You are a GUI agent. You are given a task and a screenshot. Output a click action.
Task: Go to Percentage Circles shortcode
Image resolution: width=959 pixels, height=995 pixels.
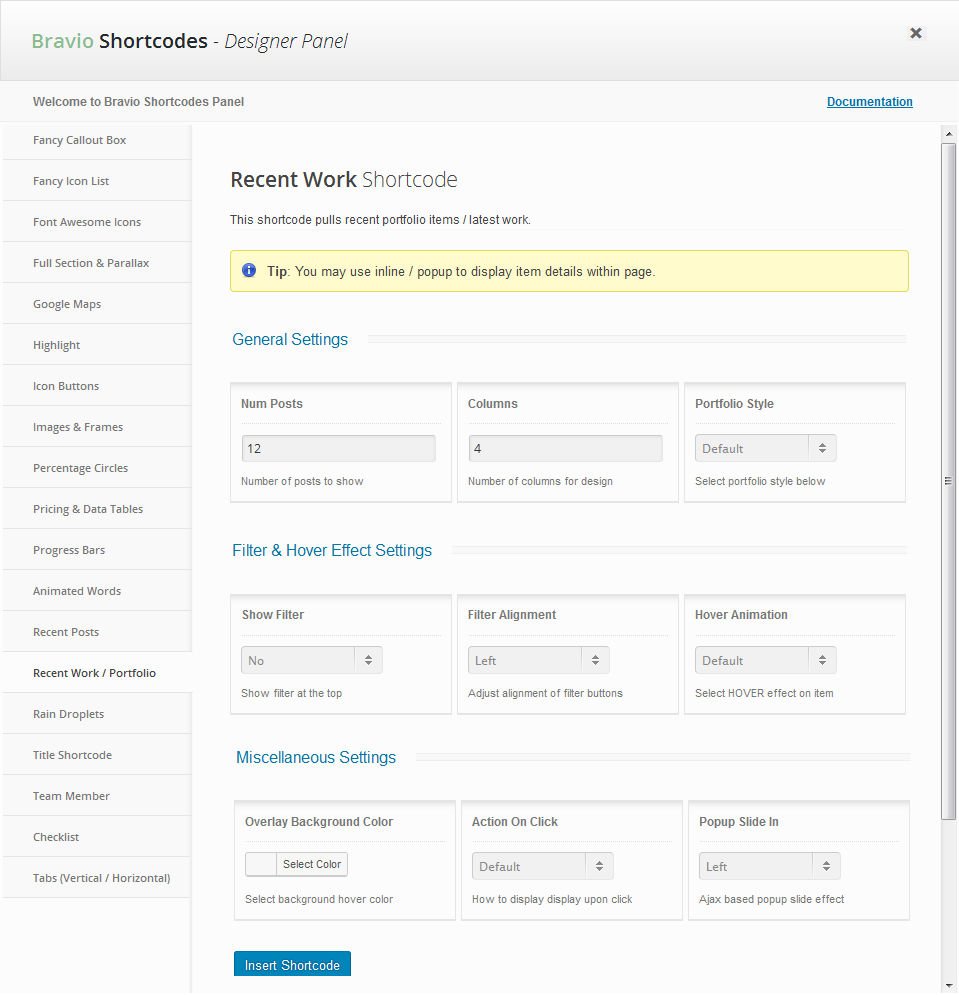[80, 468]
